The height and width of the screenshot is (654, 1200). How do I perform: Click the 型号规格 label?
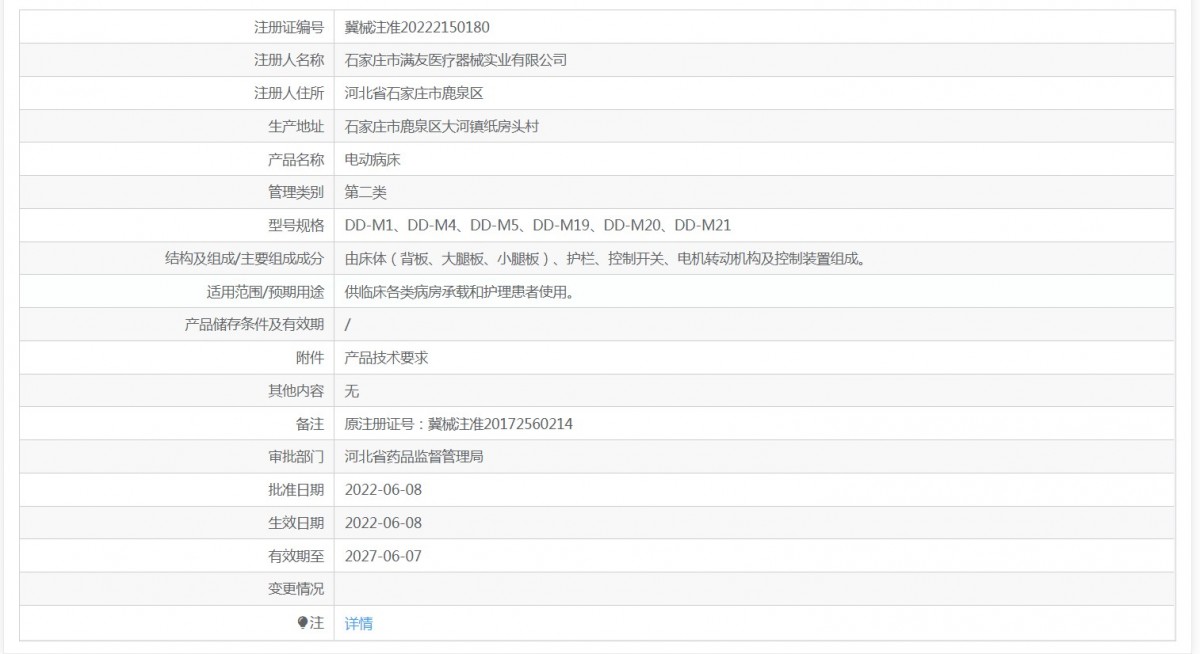[x=296, y=225]
